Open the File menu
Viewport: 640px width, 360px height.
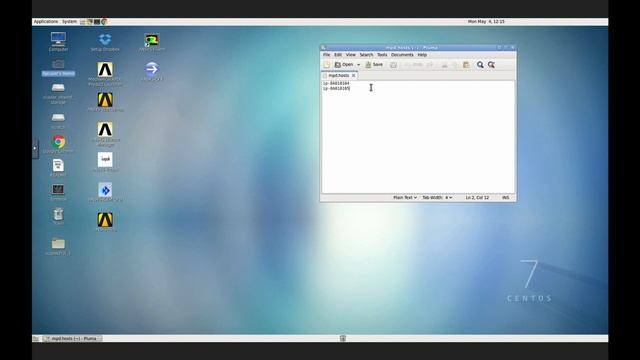coord(327,55)
